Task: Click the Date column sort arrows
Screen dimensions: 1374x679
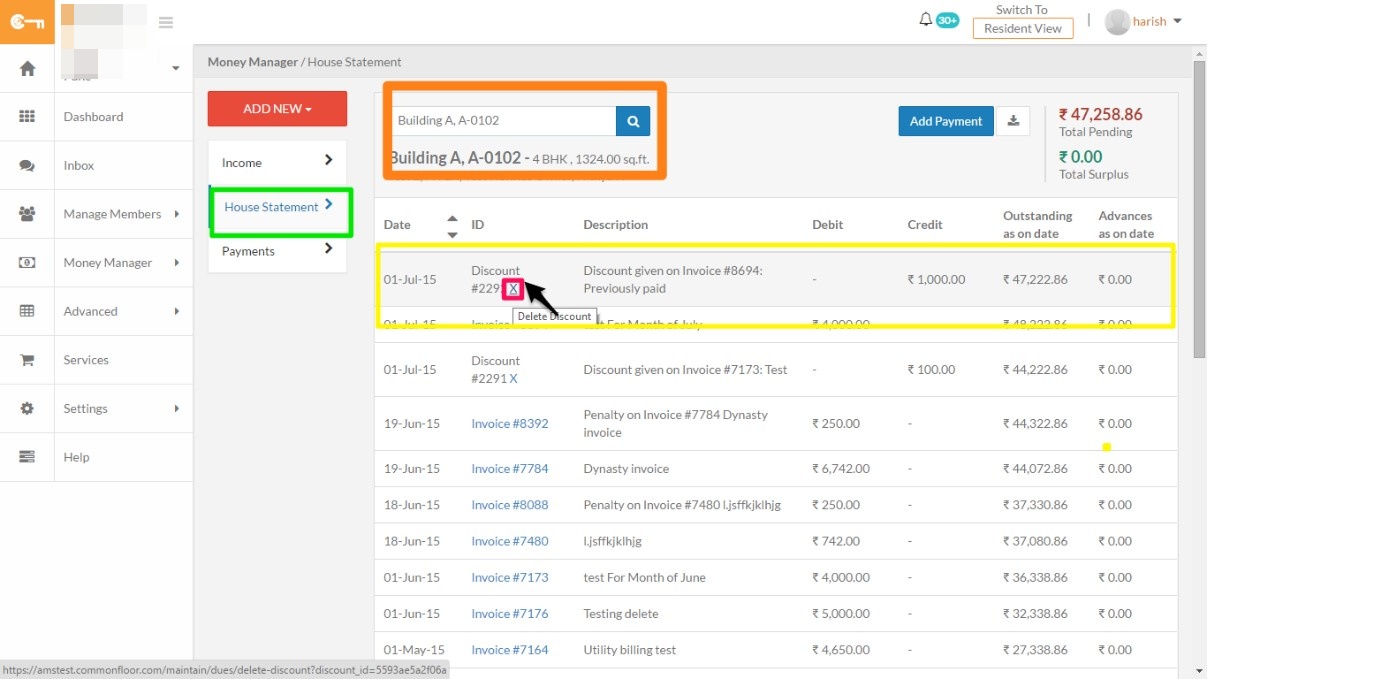Action: point(452,227)
